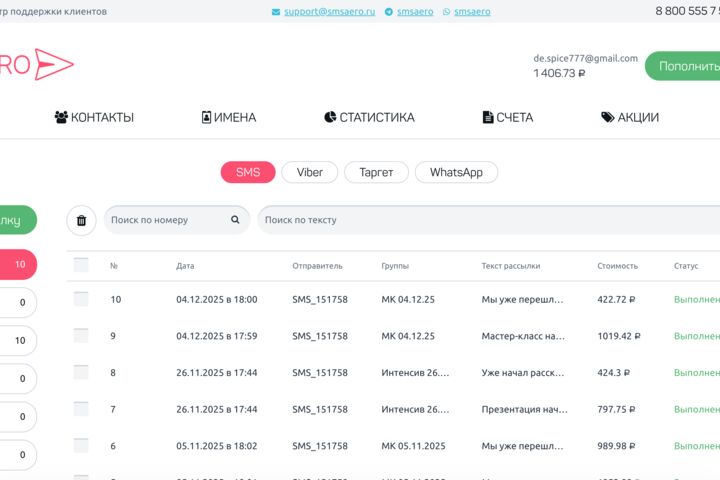Open the ИМЕНА menu section
The image size is (720, 480).
click(229, 117)
